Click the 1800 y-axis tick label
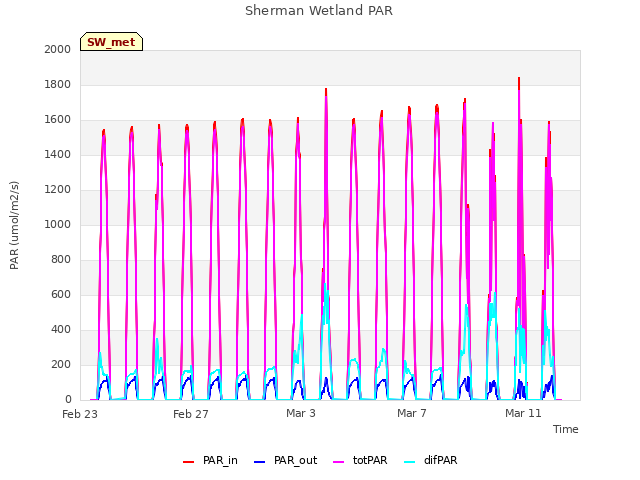 (x=58, y=84)
